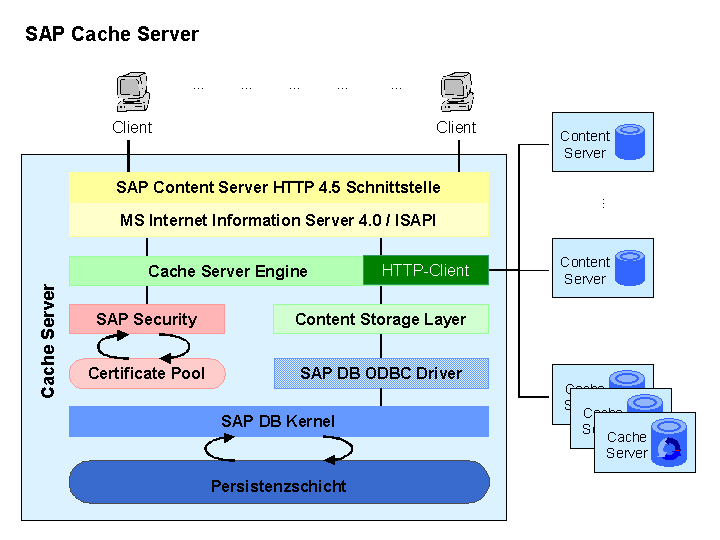Click the Content Storage Layer box

[x=381, y=319]
